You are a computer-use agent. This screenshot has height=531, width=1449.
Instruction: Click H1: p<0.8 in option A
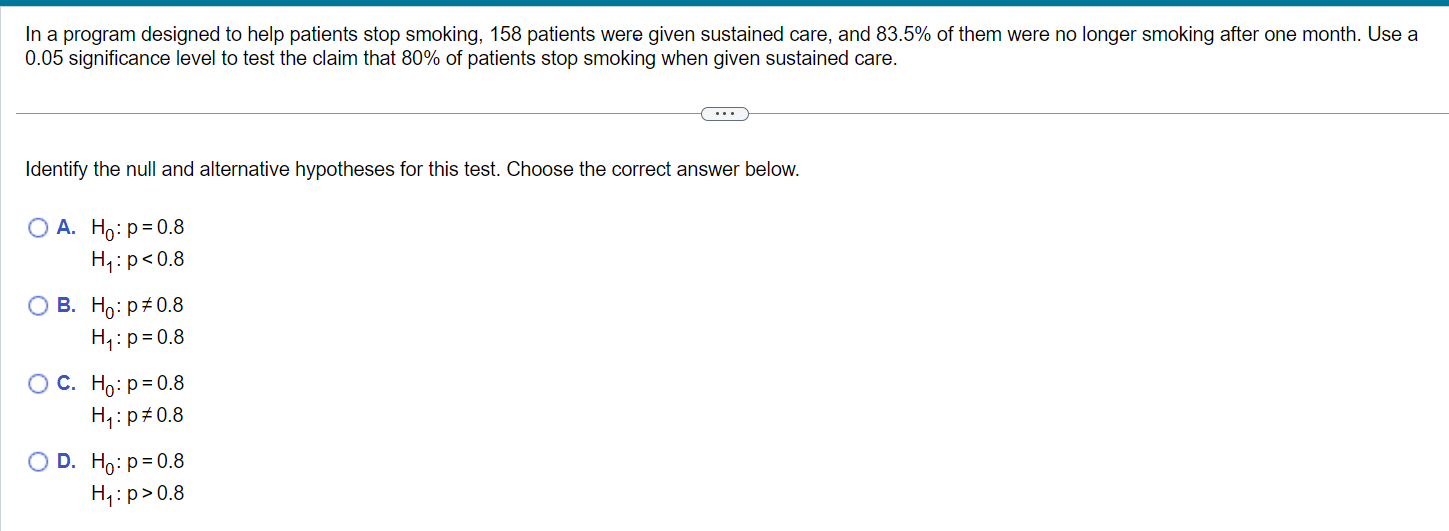coord(138,260)
